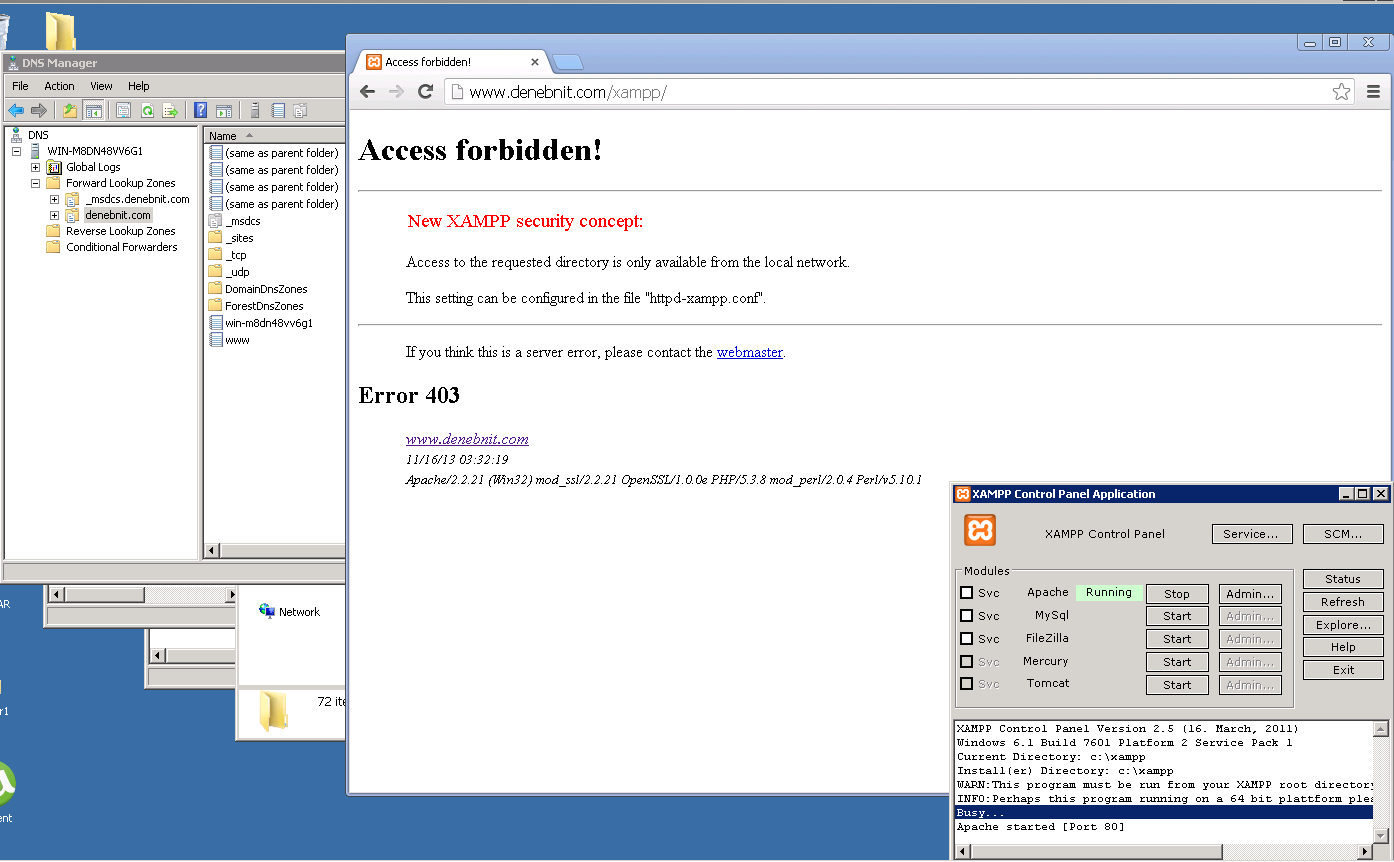Image resolution: width=1394 pixels, height=862 pixels.
Task: Click the Network icon in the background window
Action: coord(267,611)
